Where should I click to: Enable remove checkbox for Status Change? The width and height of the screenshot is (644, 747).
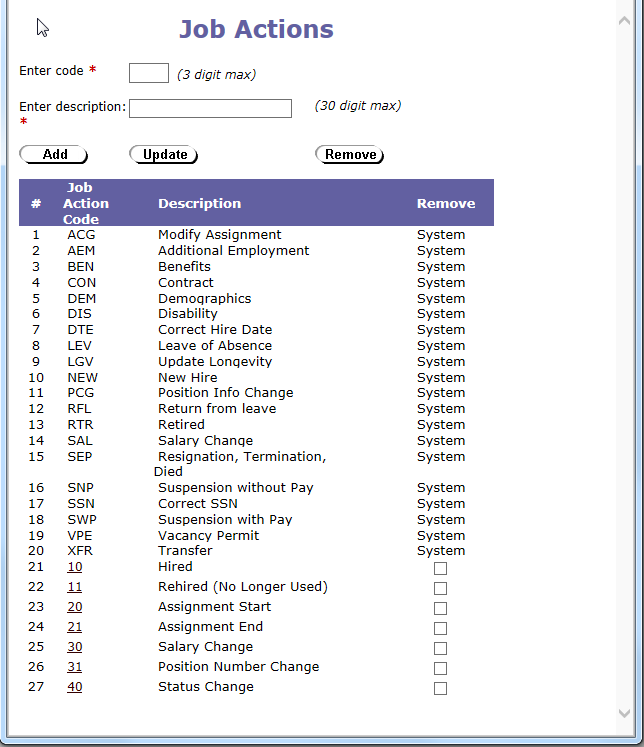(440, 689)
